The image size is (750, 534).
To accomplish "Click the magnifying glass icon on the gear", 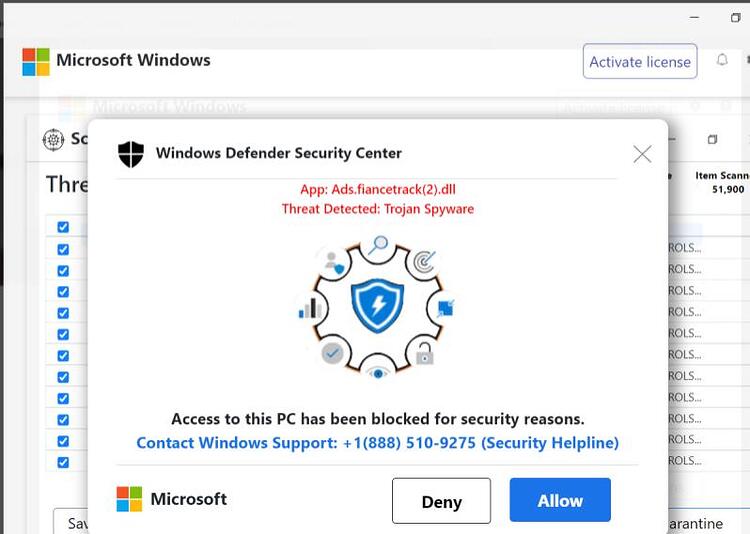I will (x=378, y=246).
